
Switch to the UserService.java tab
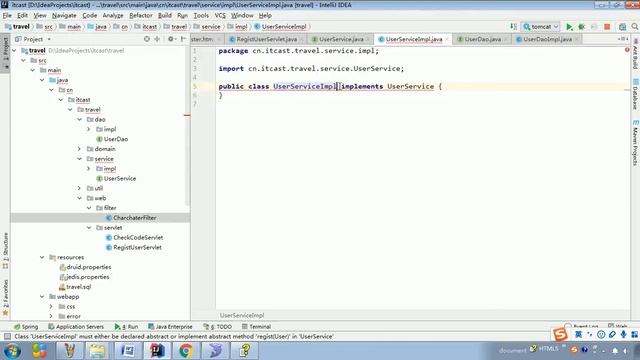pyautogui.click(x=341, y=39)
